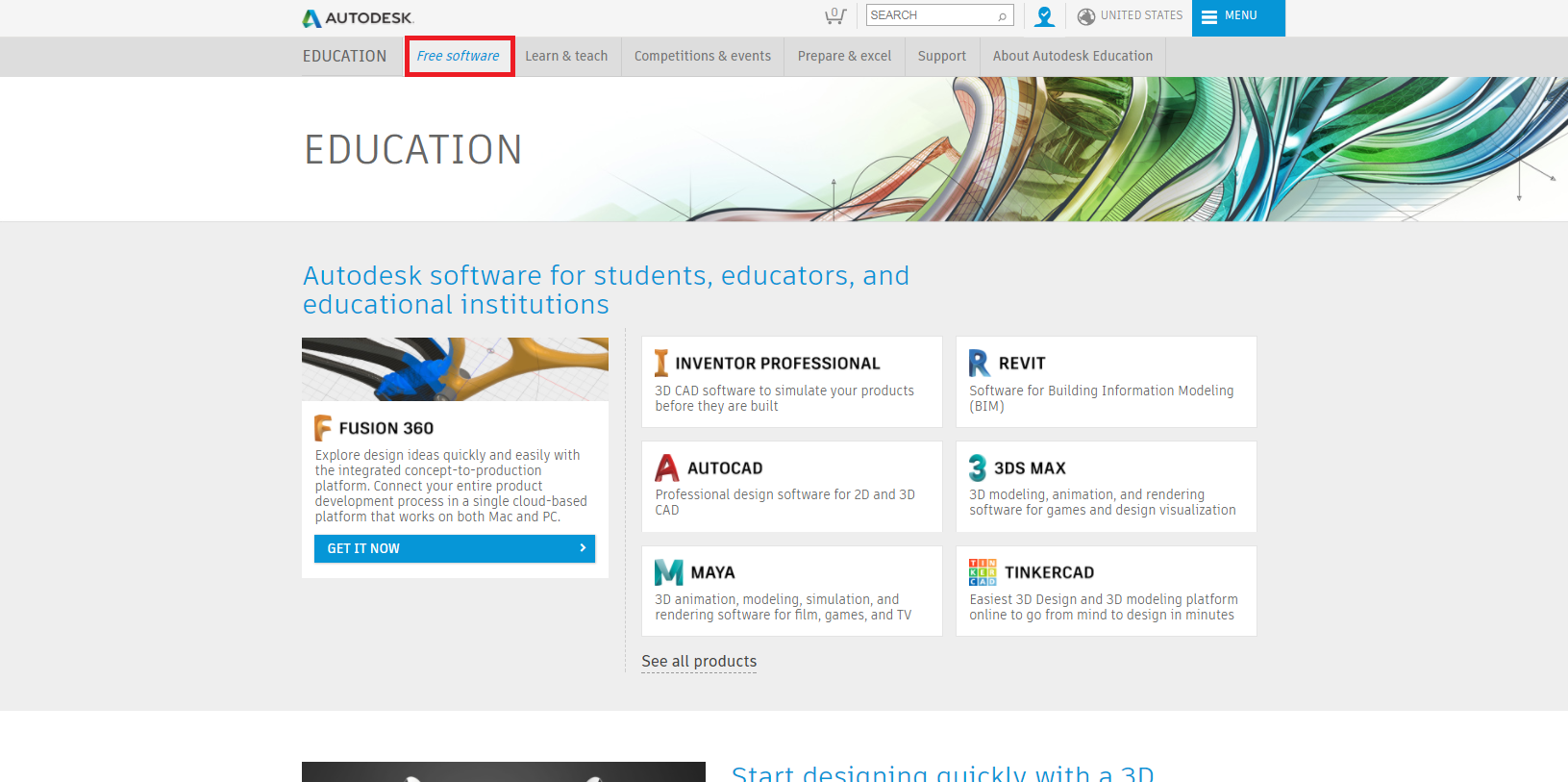Click the Inventor Professional I icon
The image size is (1568, 782).
click(661, 363)
